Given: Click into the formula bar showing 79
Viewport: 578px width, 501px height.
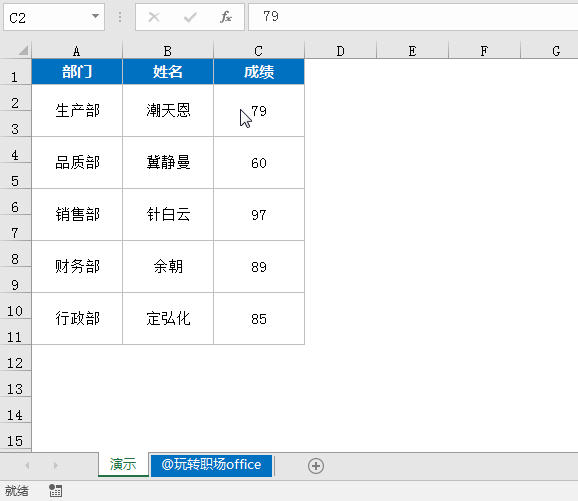Looking at the screenshot, I should click(x=413, y=17).
